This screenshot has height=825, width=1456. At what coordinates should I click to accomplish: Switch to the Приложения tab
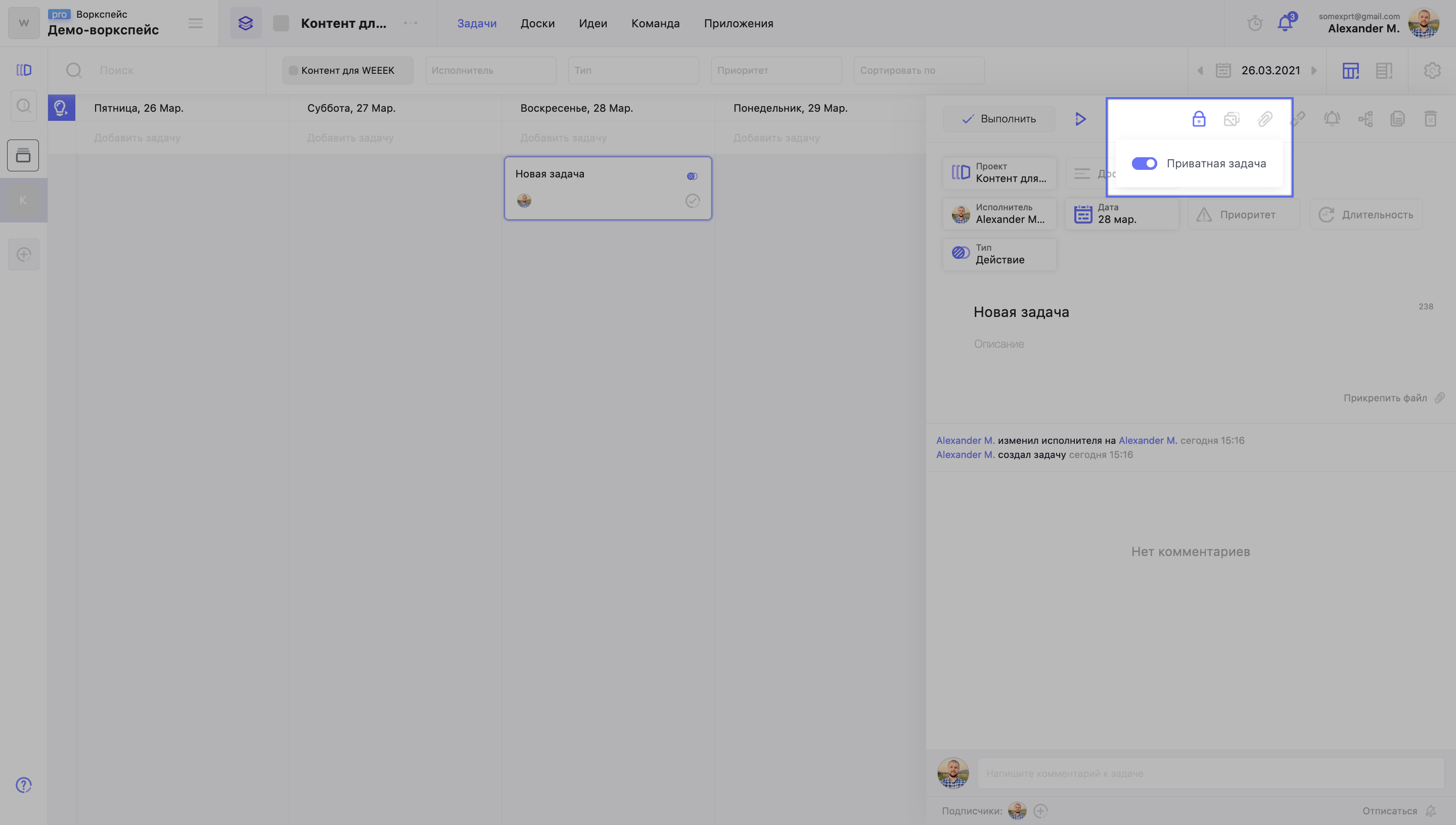point(739,23)
